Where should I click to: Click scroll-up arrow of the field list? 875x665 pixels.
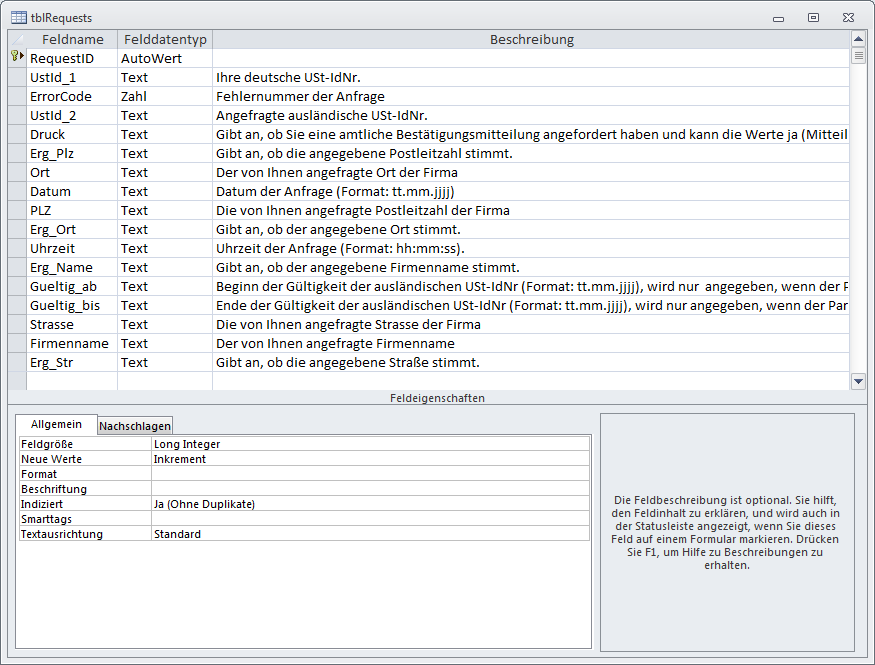click(858, 38)
